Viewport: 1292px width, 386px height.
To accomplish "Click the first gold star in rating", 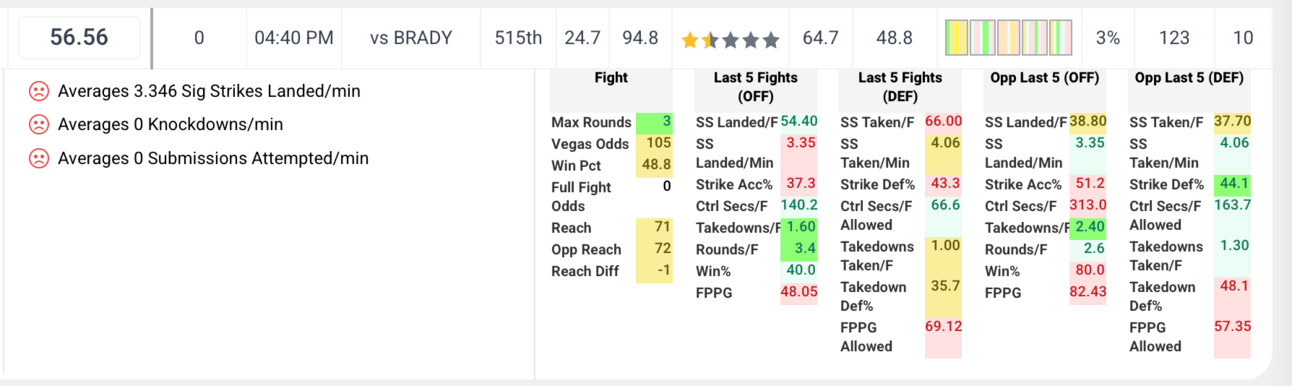I will (690, 40).
